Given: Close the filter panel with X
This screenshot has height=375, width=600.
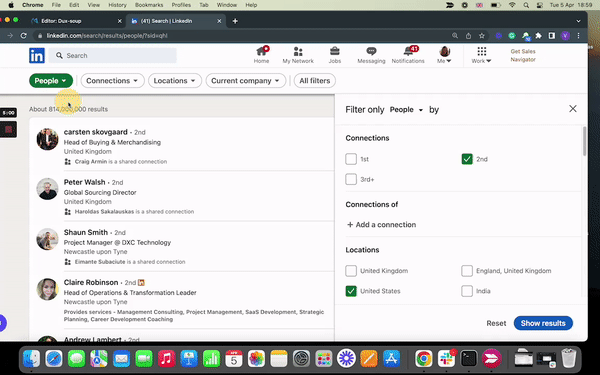Looking at the screenshot, I should coord(573,109).
